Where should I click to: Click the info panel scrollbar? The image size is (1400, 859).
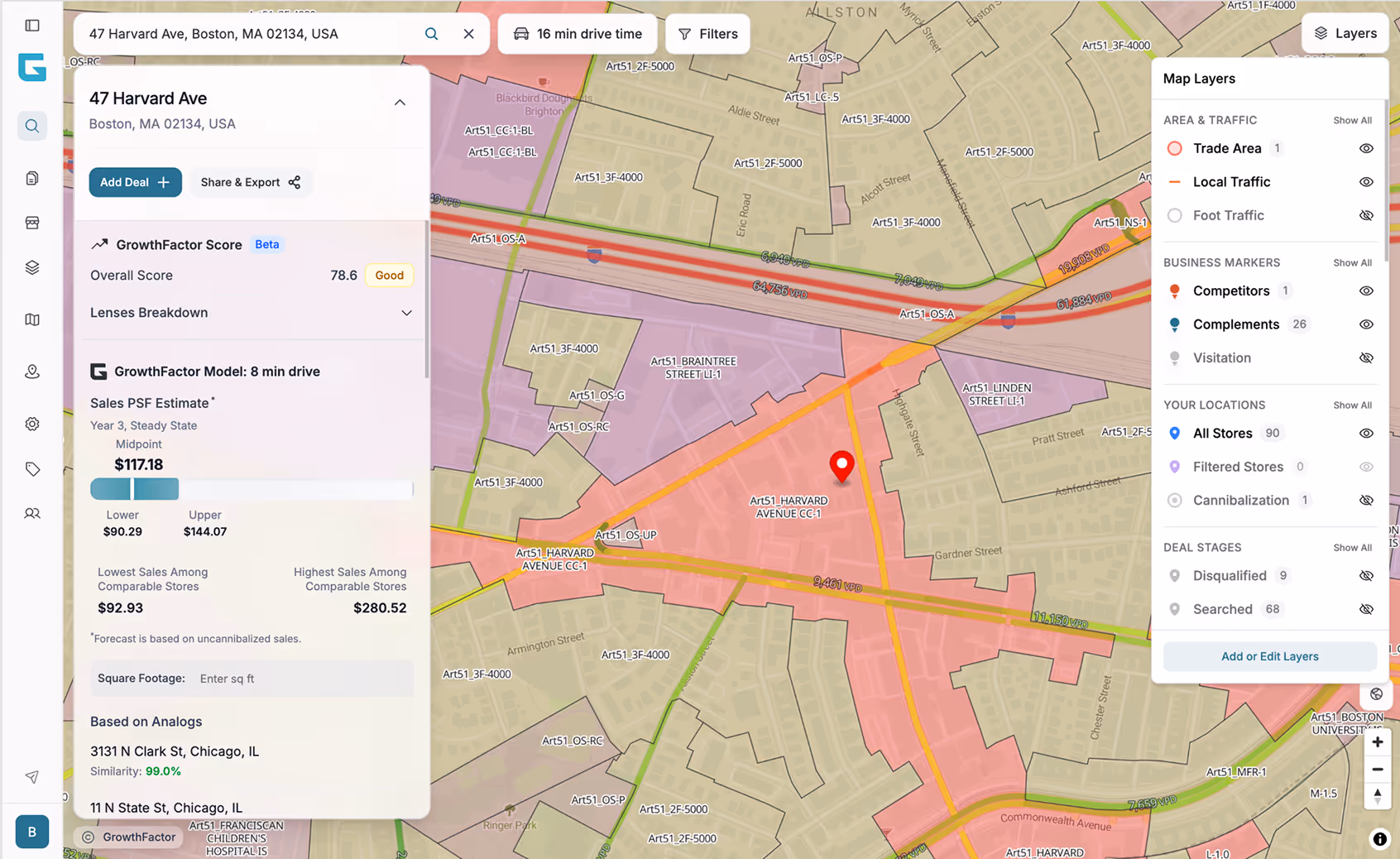click(427, 300)
